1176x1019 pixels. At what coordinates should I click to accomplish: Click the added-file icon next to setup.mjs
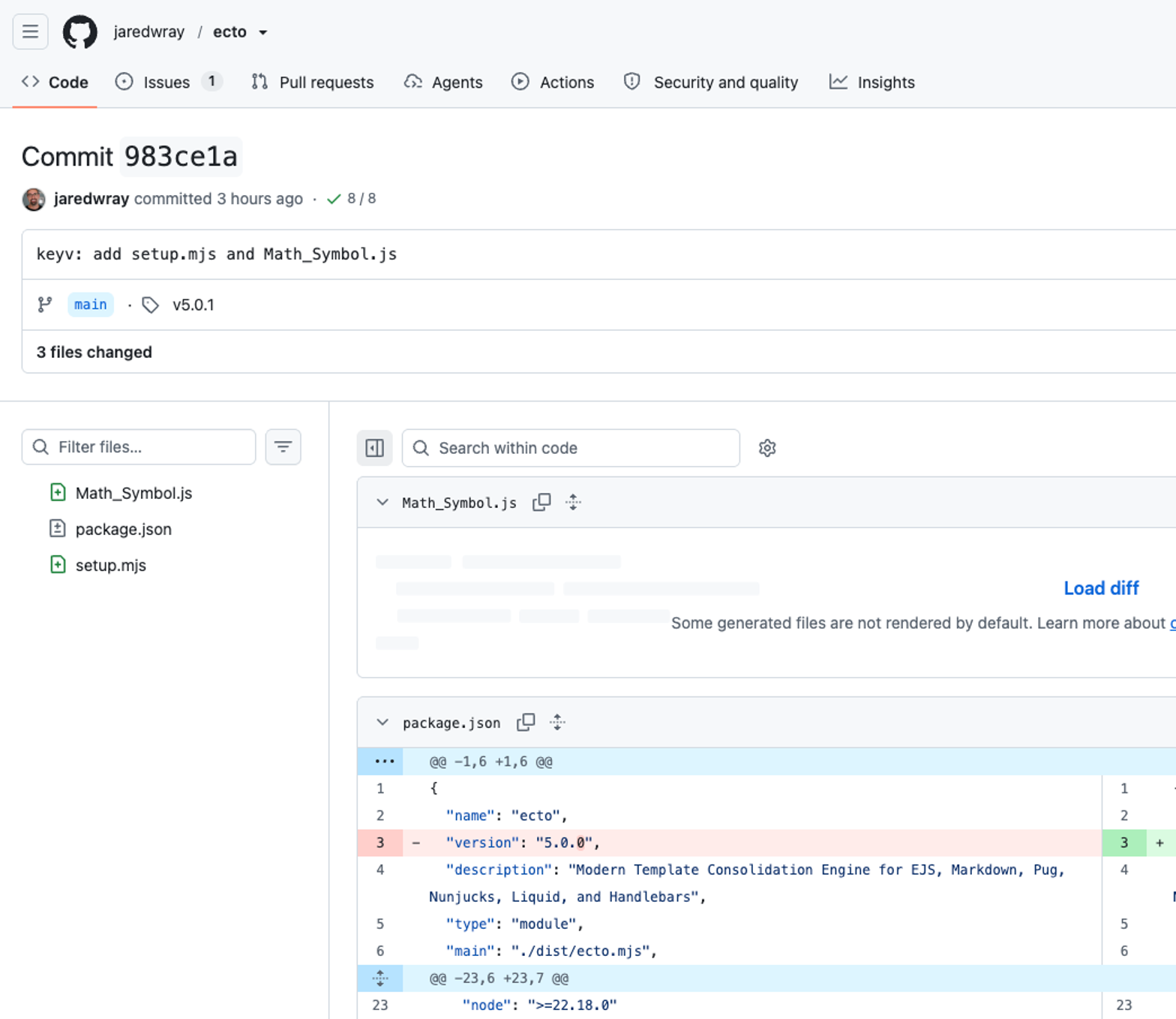(58, 564)
